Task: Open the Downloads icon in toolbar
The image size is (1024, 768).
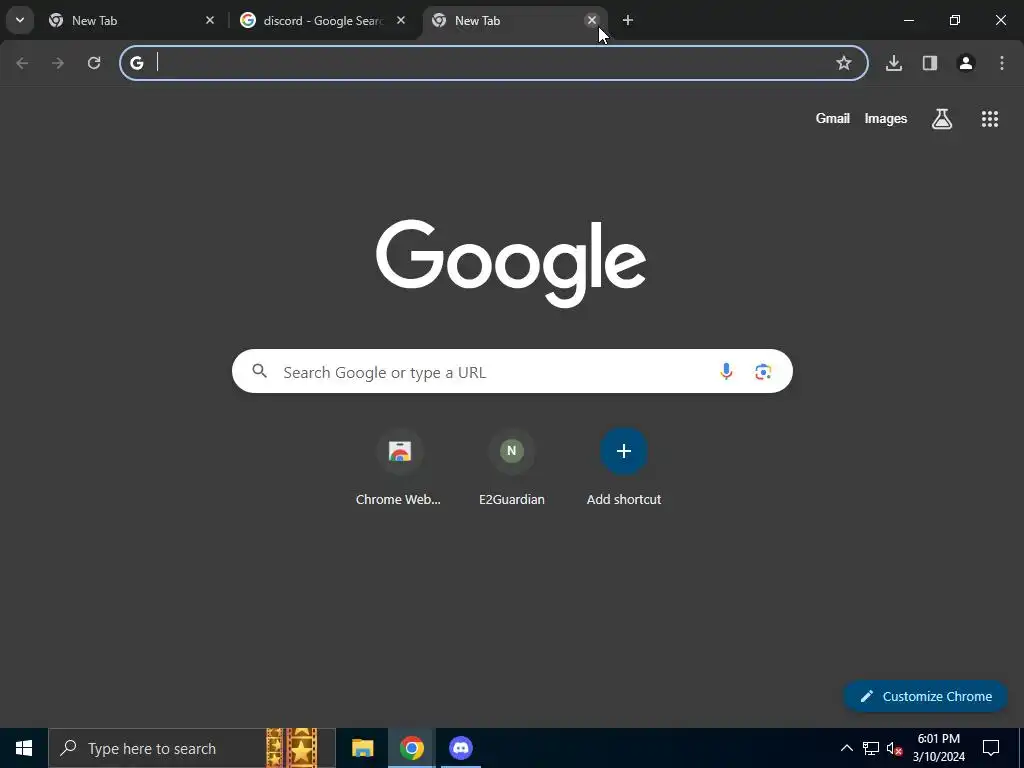Action: coord(894,63)
